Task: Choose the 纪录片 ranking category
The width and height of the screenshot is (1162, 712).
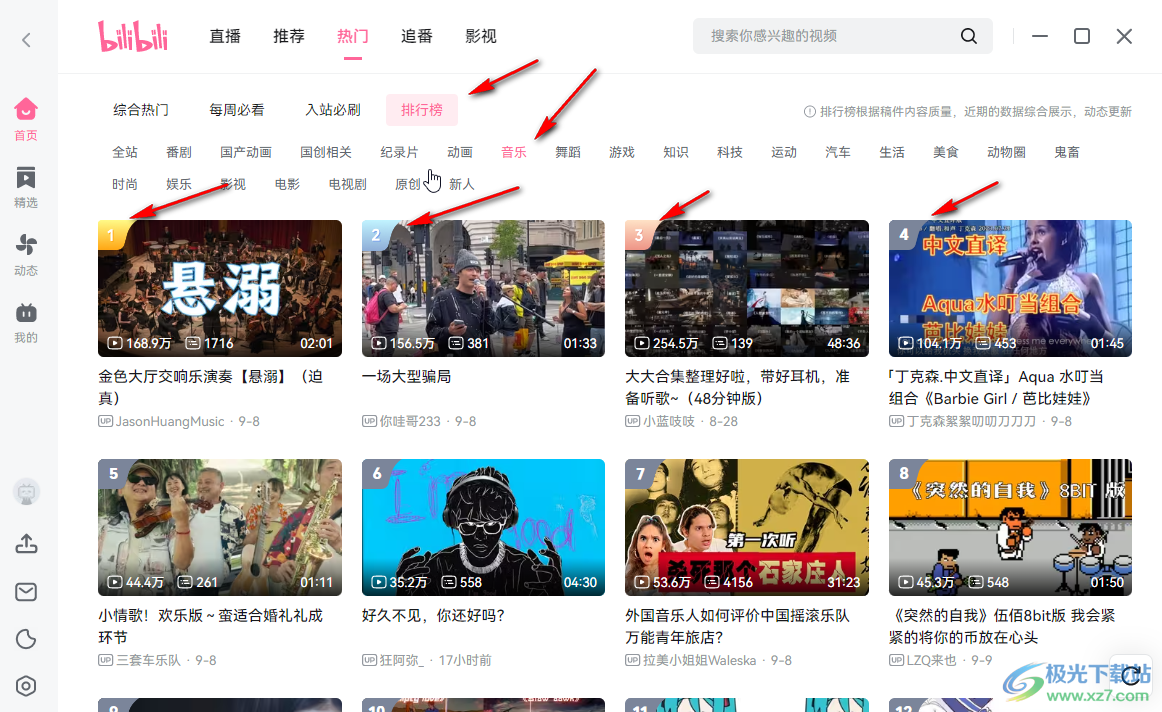Action: tap(399, 152)
